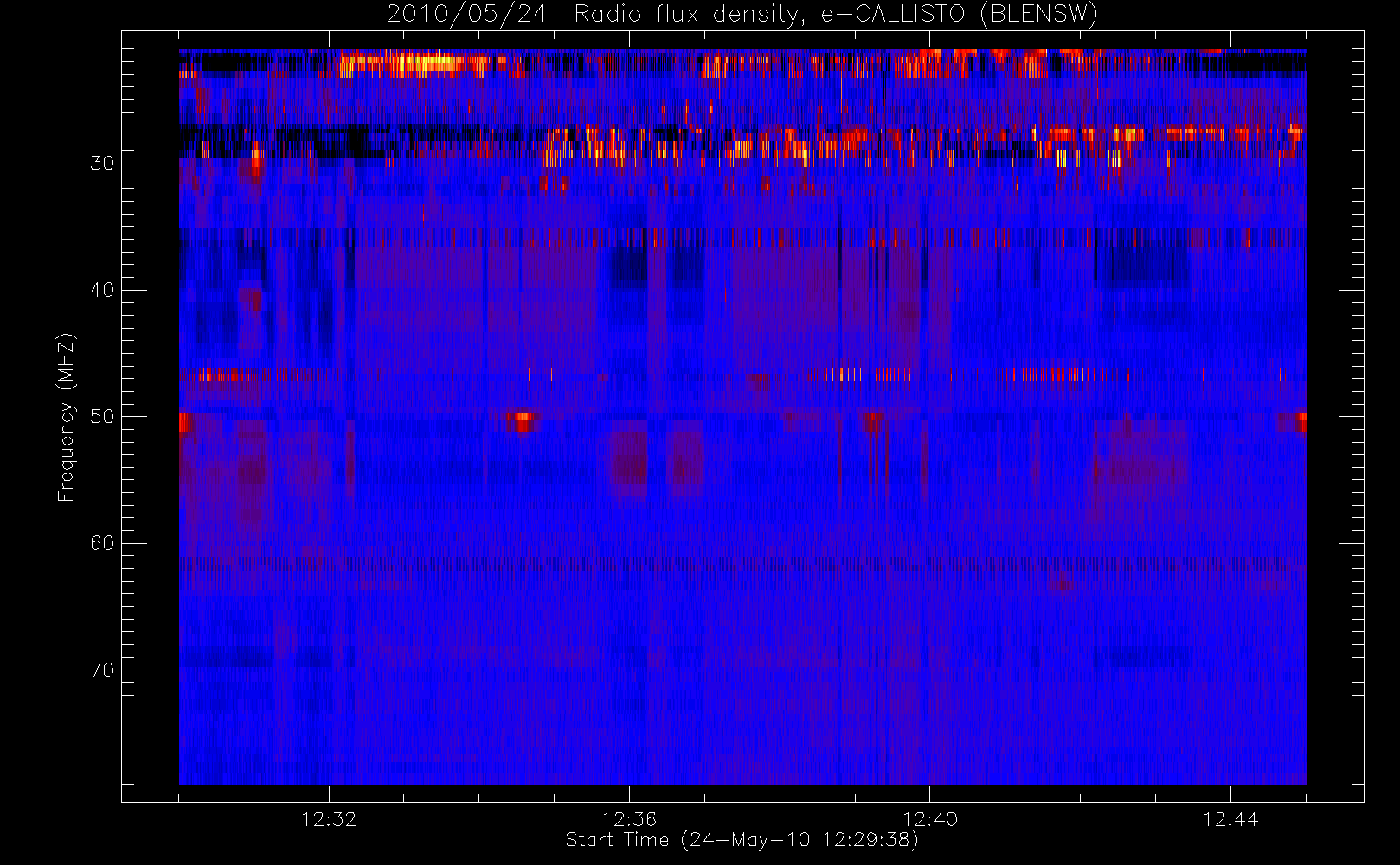Click the plot title '2010/05/24 Radio flux density'
Screen dimensions: 1400x865
click(742, 15)
